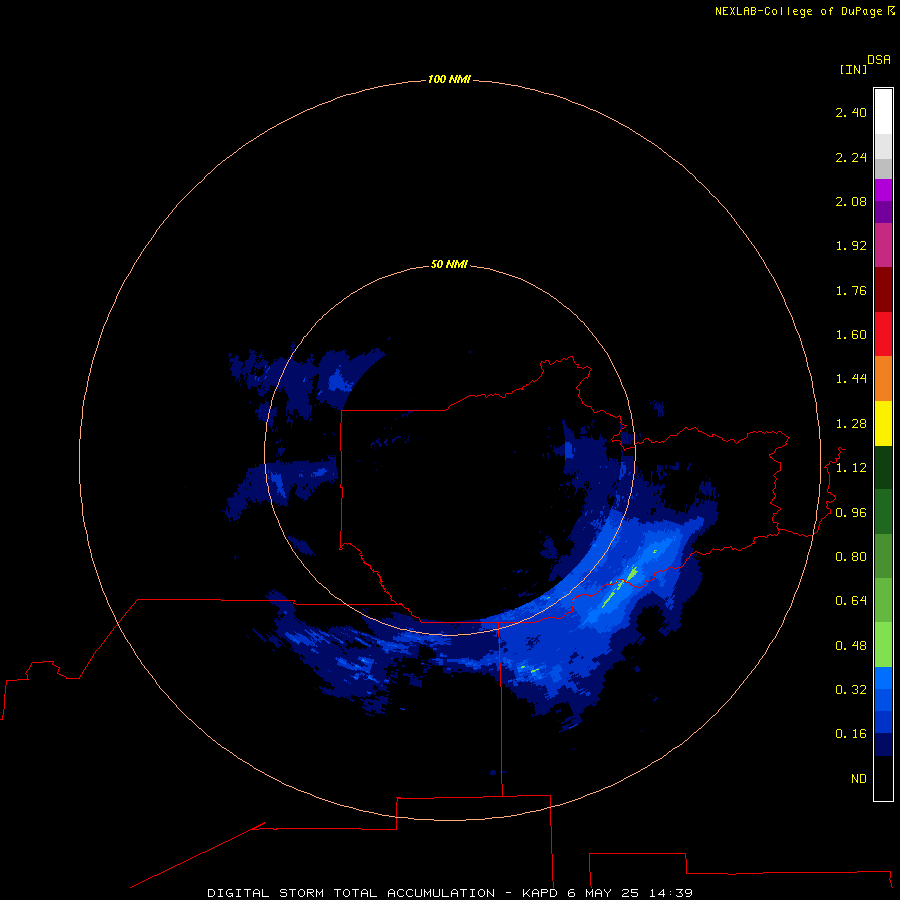Screen dimensions: 900x900
Task: Click the 1.28 legend value
Action: coord(851,424)
